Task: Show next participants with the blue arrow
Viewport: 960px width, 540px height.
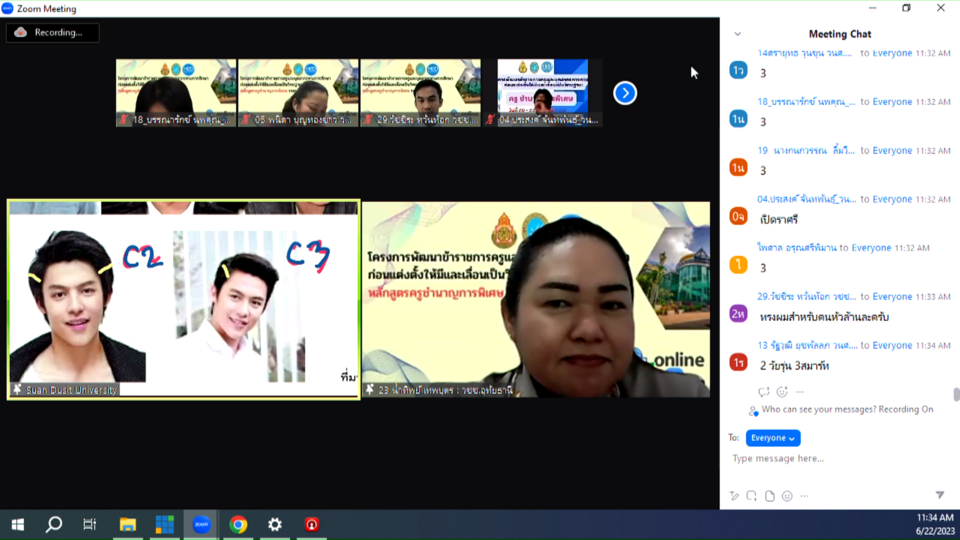Action: coord(625,93)
